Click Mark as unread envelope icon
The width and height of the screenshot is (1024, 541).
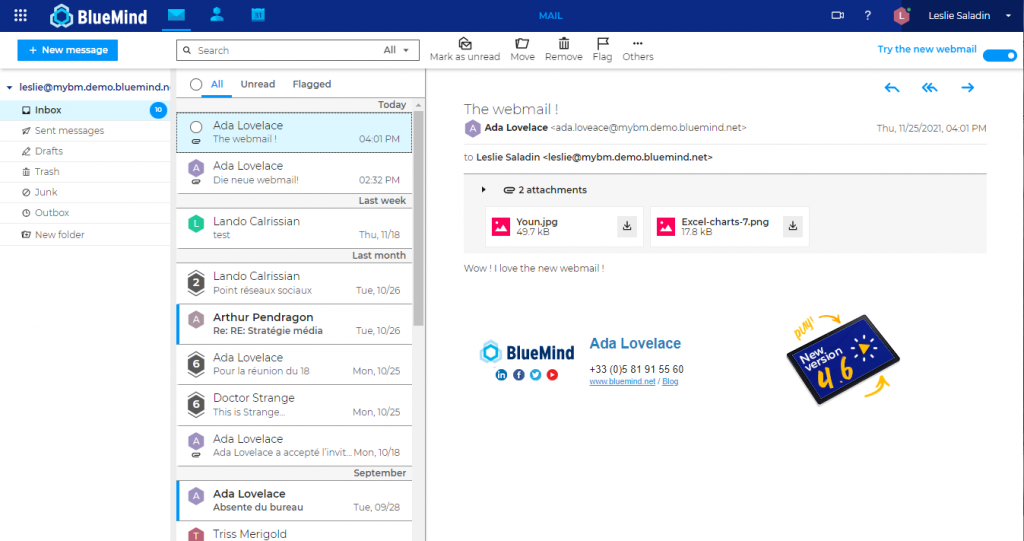pos(465,44)
